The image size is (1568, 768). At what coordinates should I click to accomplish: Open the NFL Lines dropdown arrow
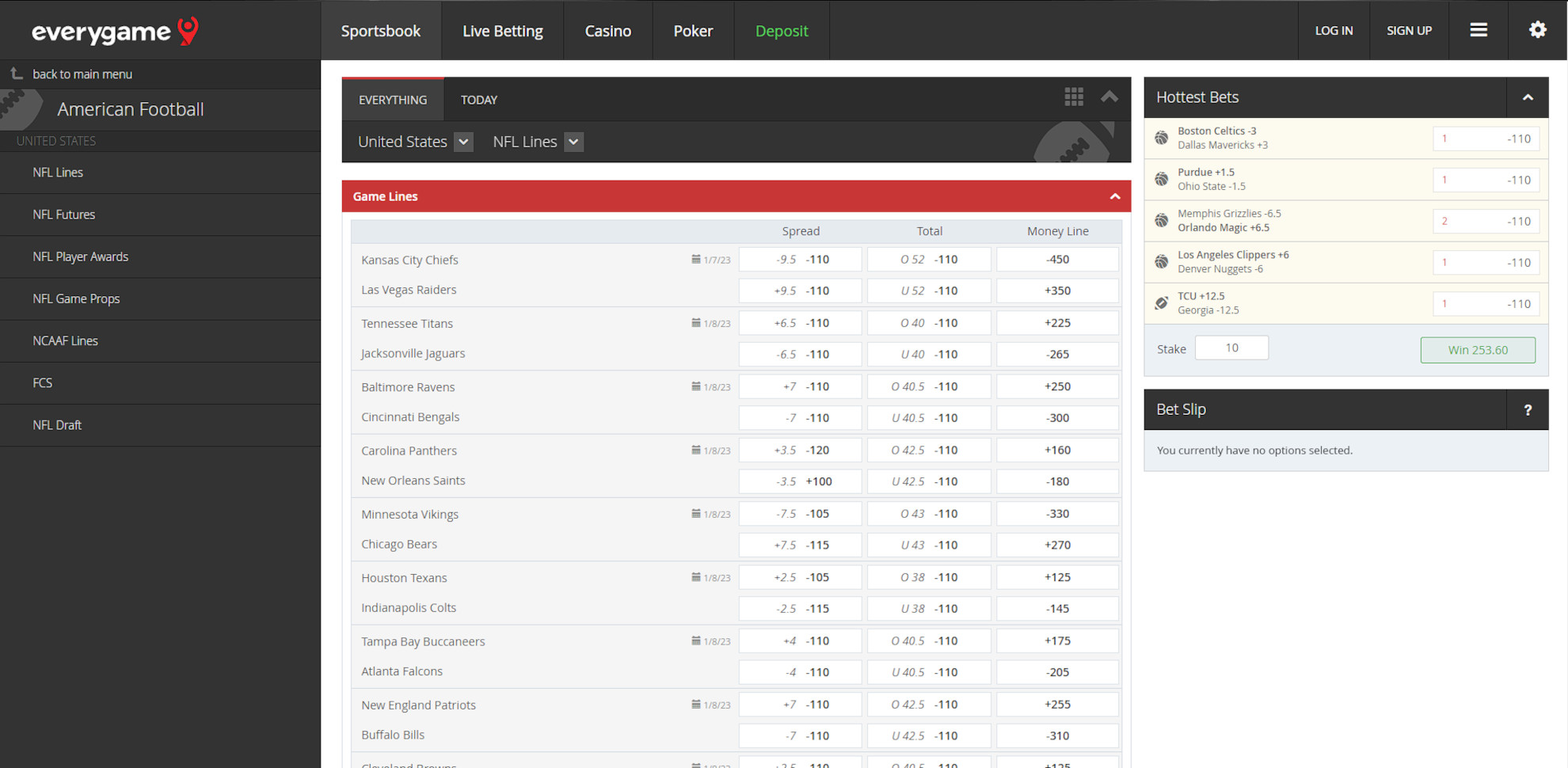[573, 142]
